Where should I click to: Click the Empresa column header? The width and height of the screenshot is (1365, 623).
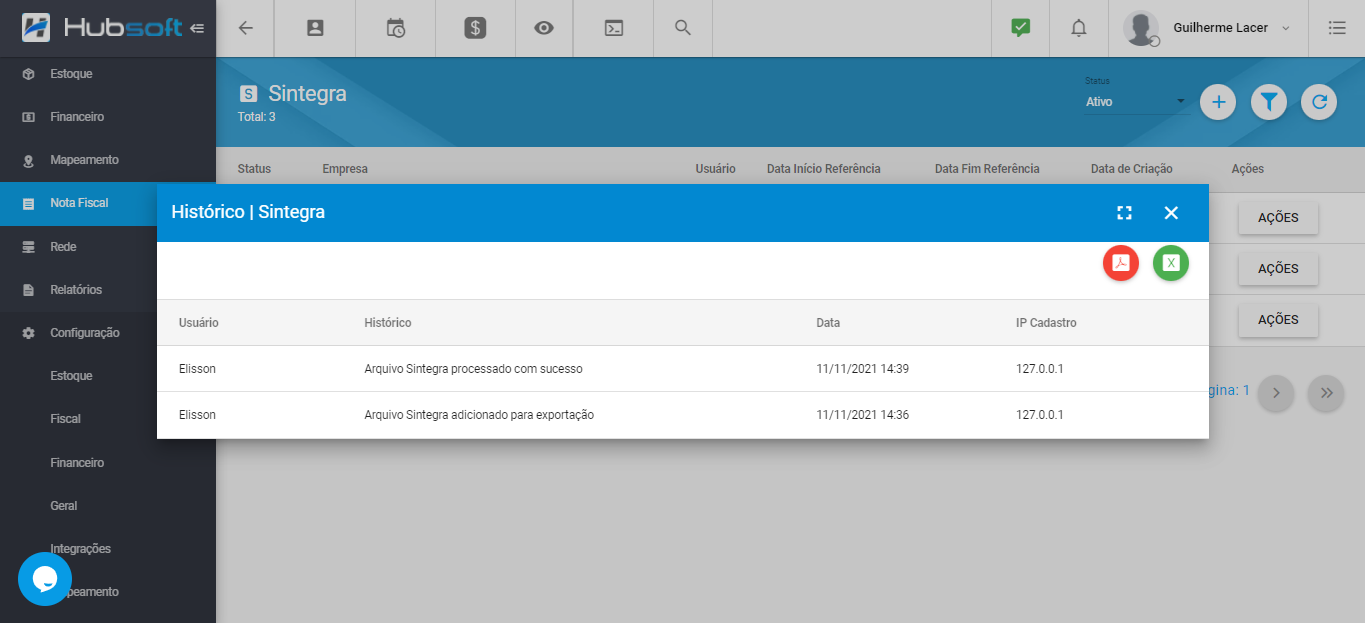click(345, 169)
